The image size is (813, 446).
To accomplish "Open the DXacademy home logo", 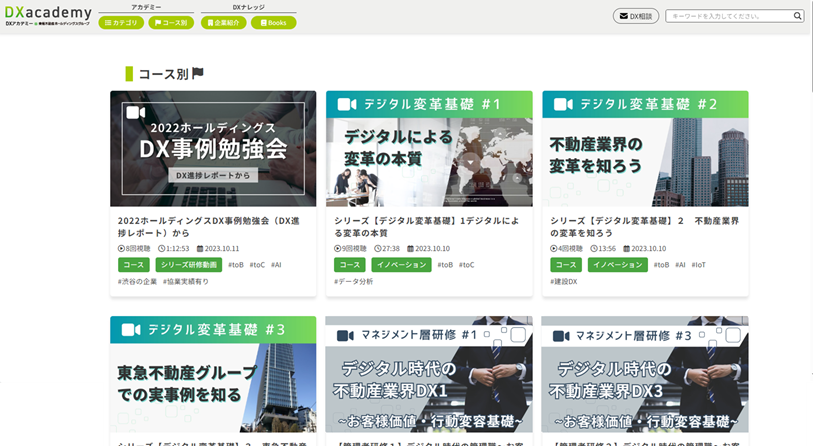I will pos(48,16).
